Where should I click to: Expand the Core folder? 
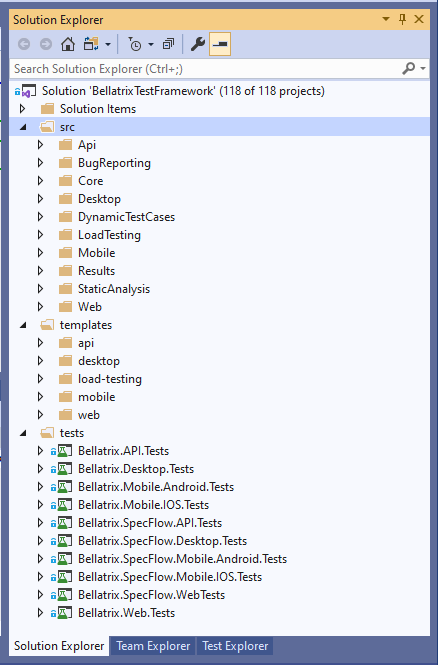pos(40,181)
